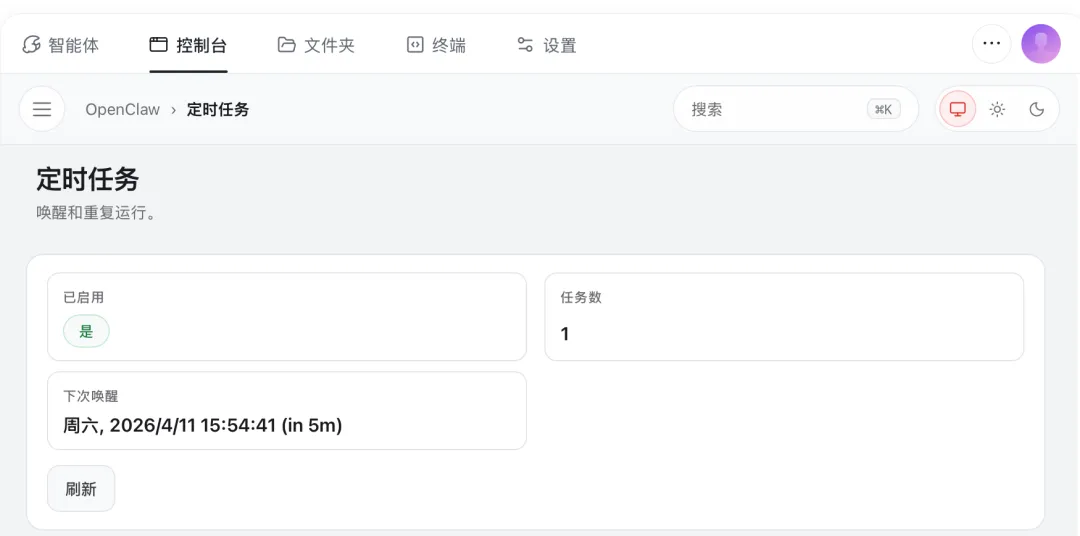Click the 下次唤醒 next wake card
The width and height of the screenshot is (1080, 536).
(x=286, y=411)
